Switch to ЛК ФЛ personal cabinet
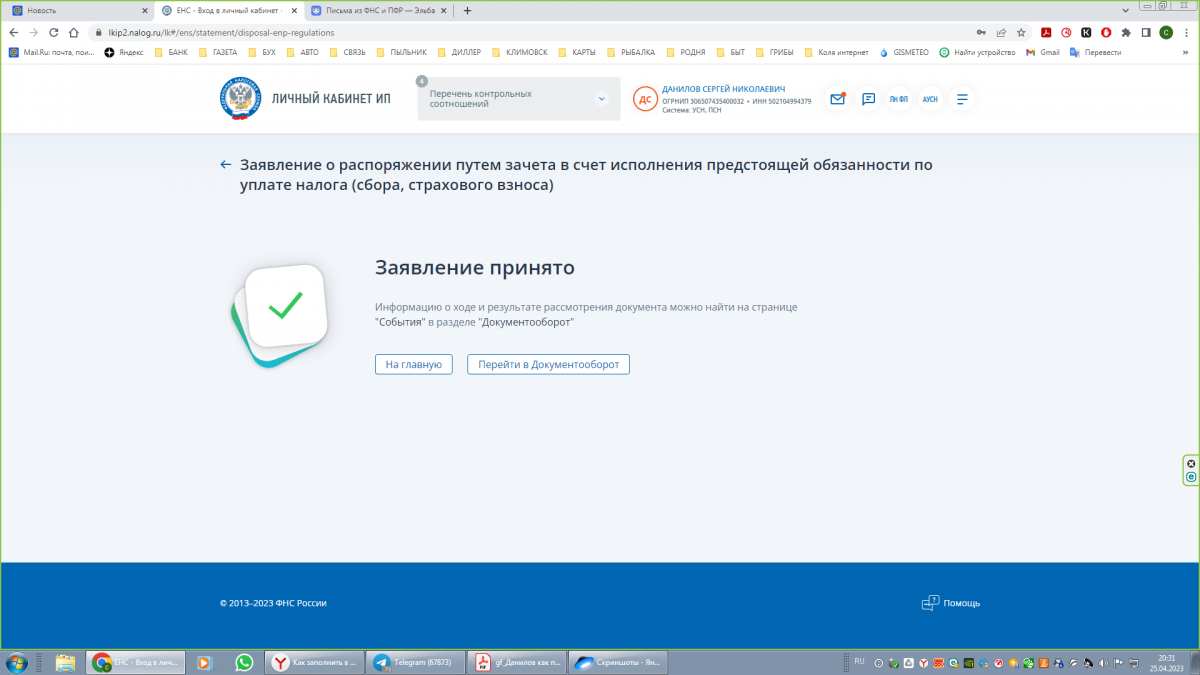This screenshot has width=1200, height=675. click(899, 99)
